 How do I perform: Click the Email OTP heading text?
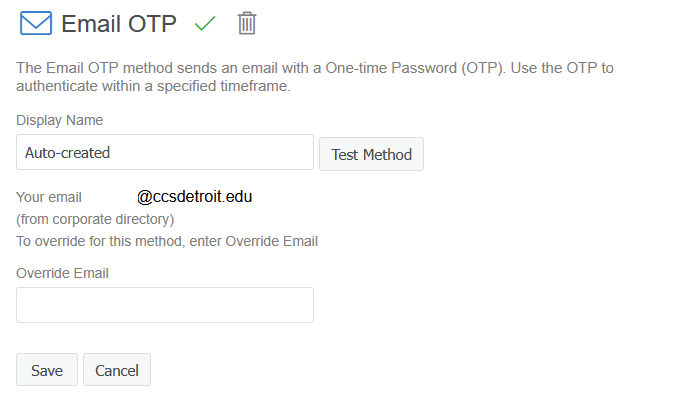point(120,24)
